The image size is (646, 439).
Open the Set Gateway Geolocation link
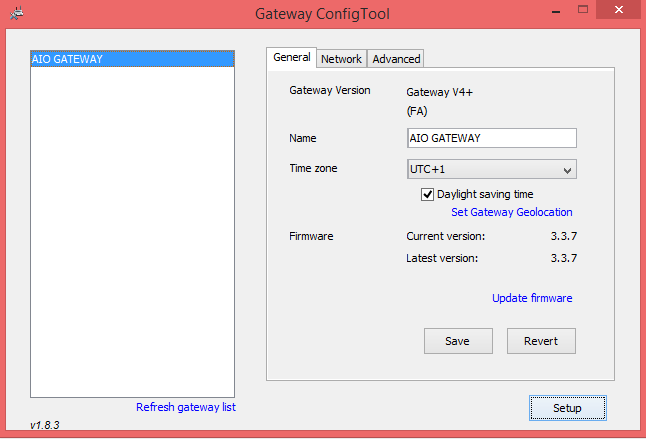512,212
